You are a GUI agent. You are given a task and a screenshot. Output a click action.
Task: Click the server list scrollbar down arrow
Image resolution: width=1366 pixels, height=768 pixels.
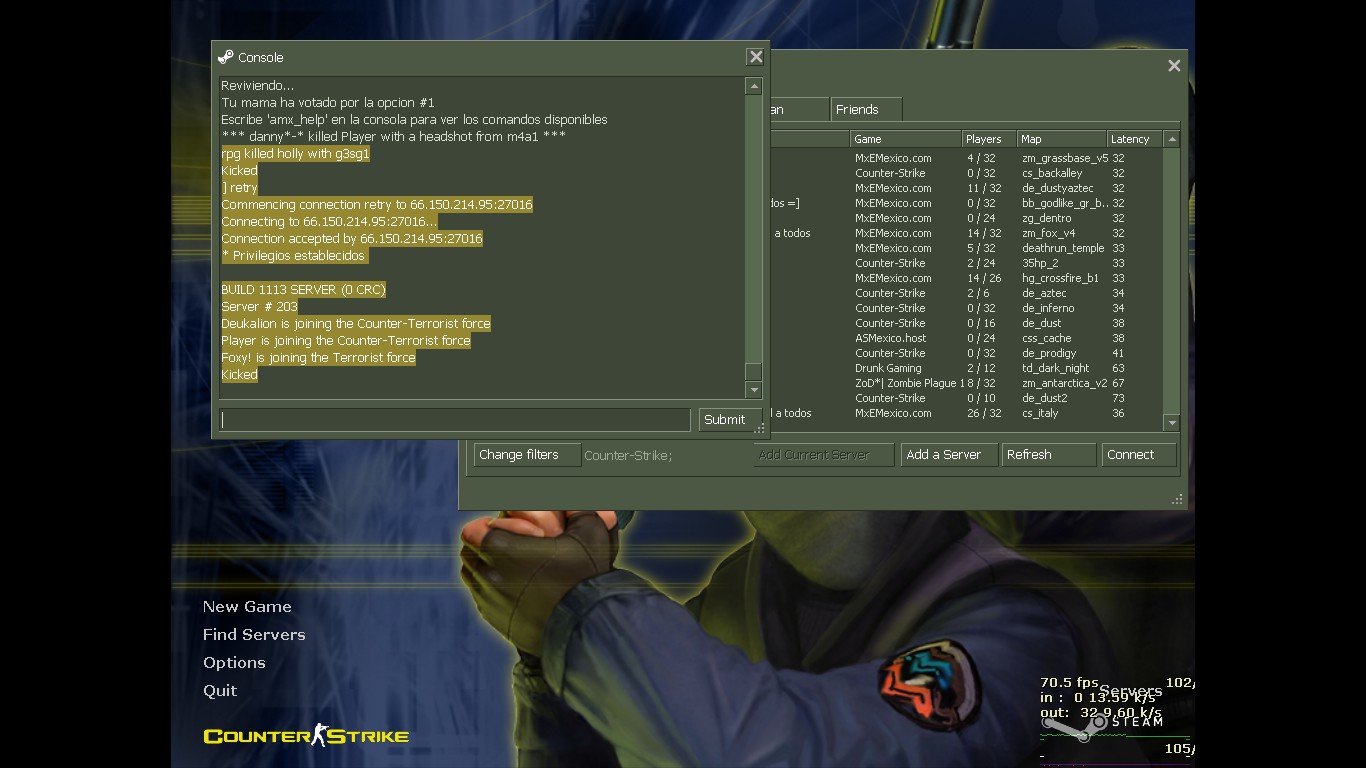click(1172, 423)
